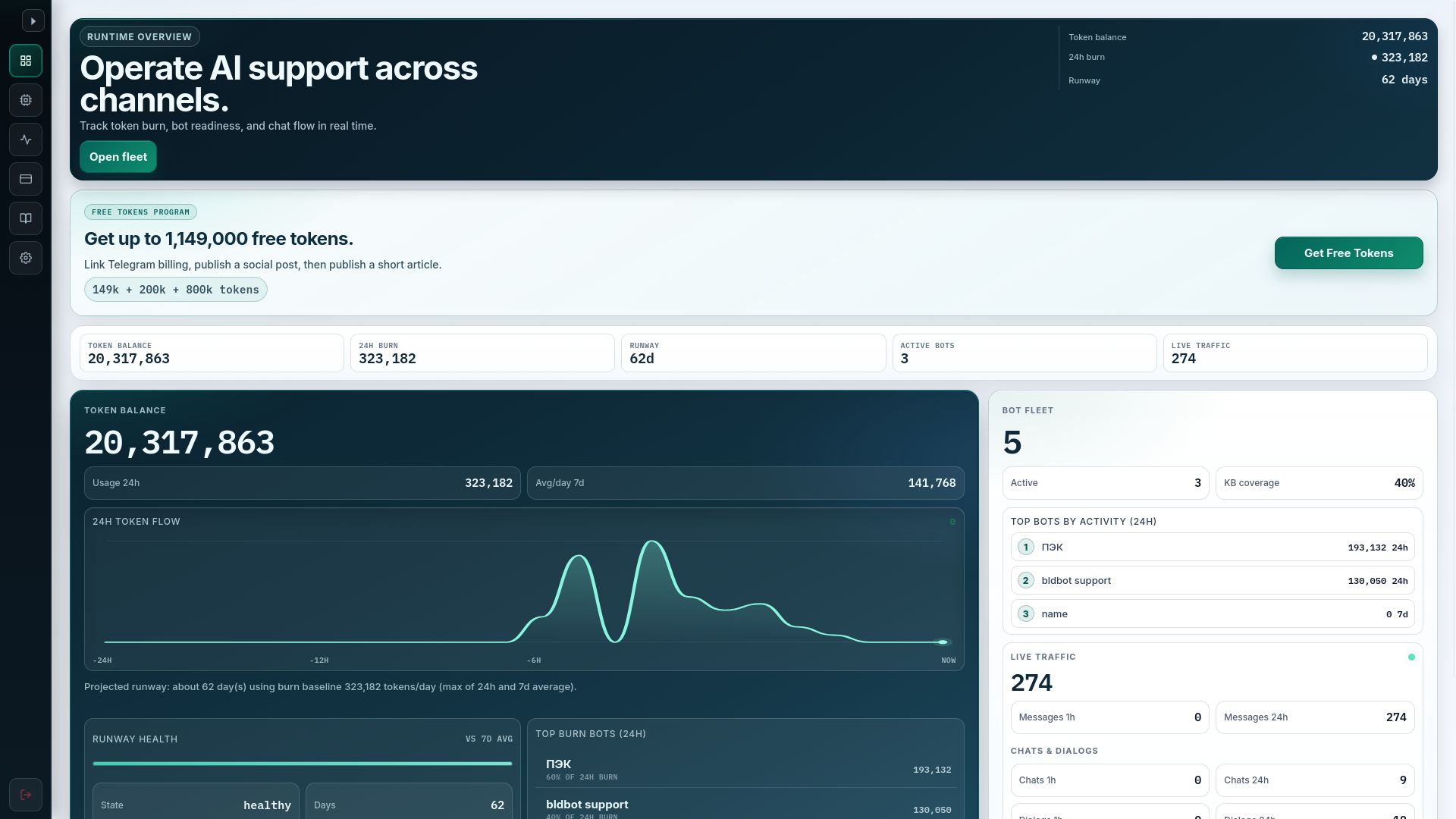Click the Active Bots summary card
This screenshot has height=819, width=1456.
click(x=1024, y=353)
